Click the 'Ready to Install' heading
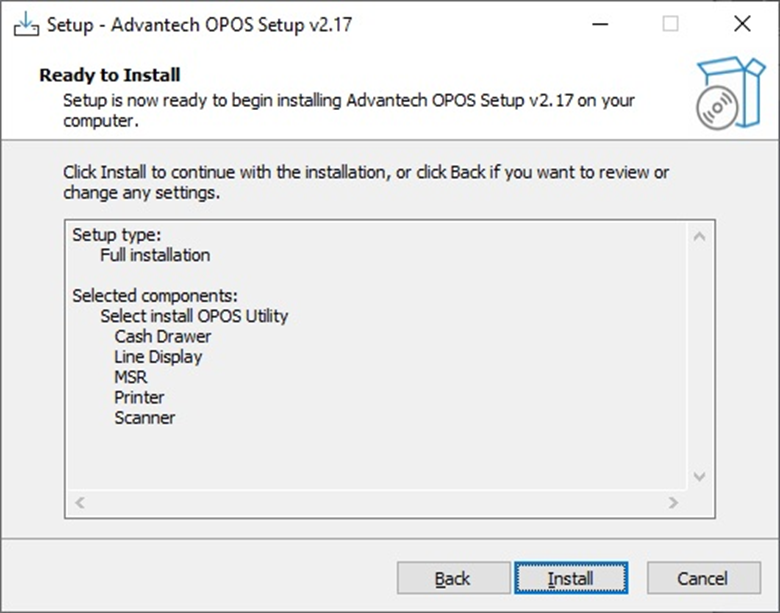This screenshot has width=780, height=613. (109, 75)
